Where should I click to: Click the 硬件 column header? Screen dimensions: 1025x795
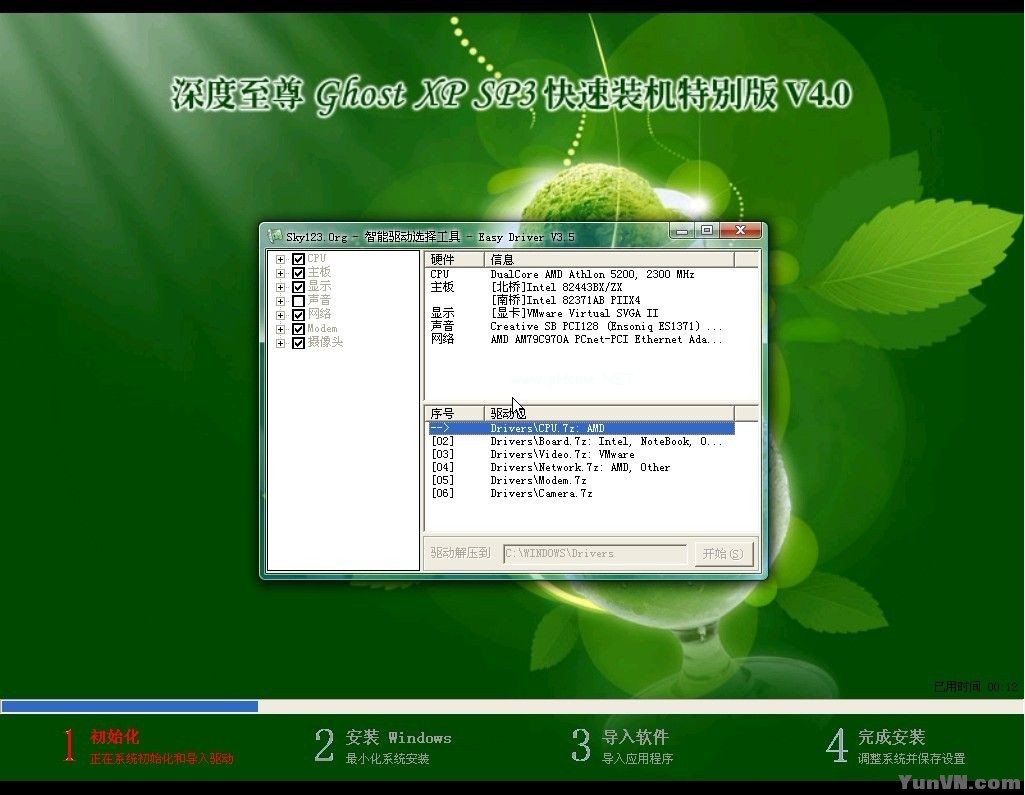tap(454, 260)
